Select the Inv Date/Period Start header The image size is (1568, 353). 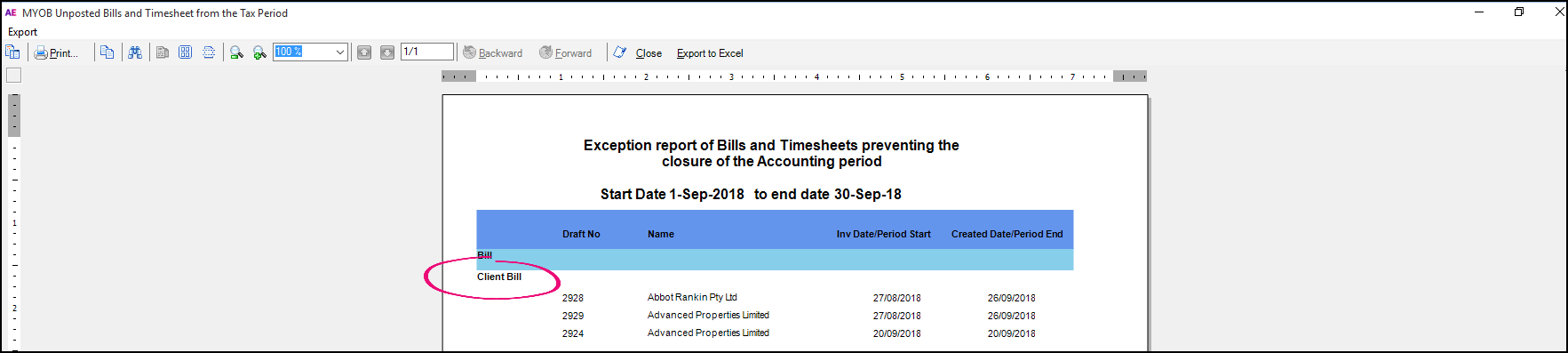point(884,234)
